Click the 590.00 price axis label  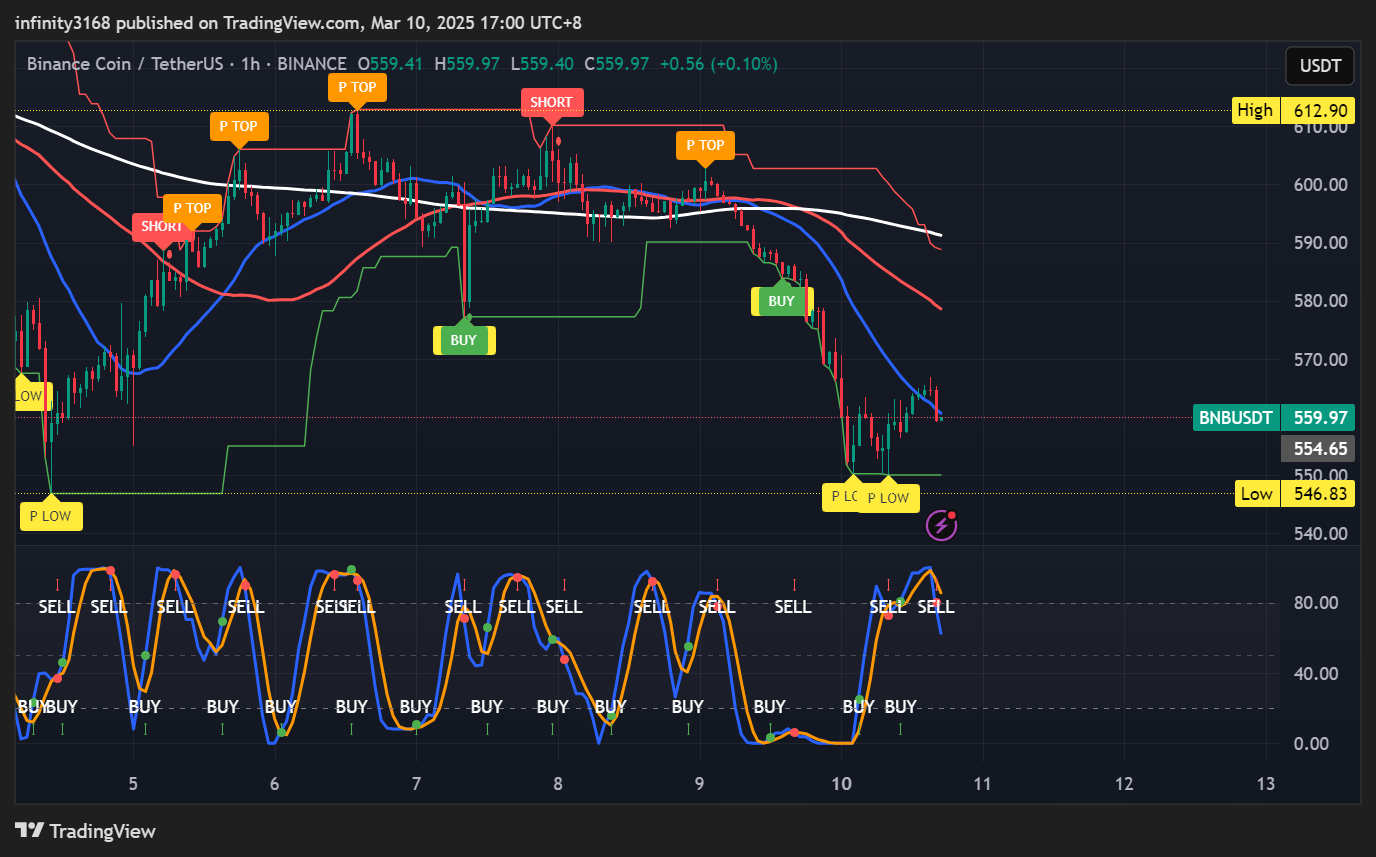pyautogui.click(x=1323, y=243)
